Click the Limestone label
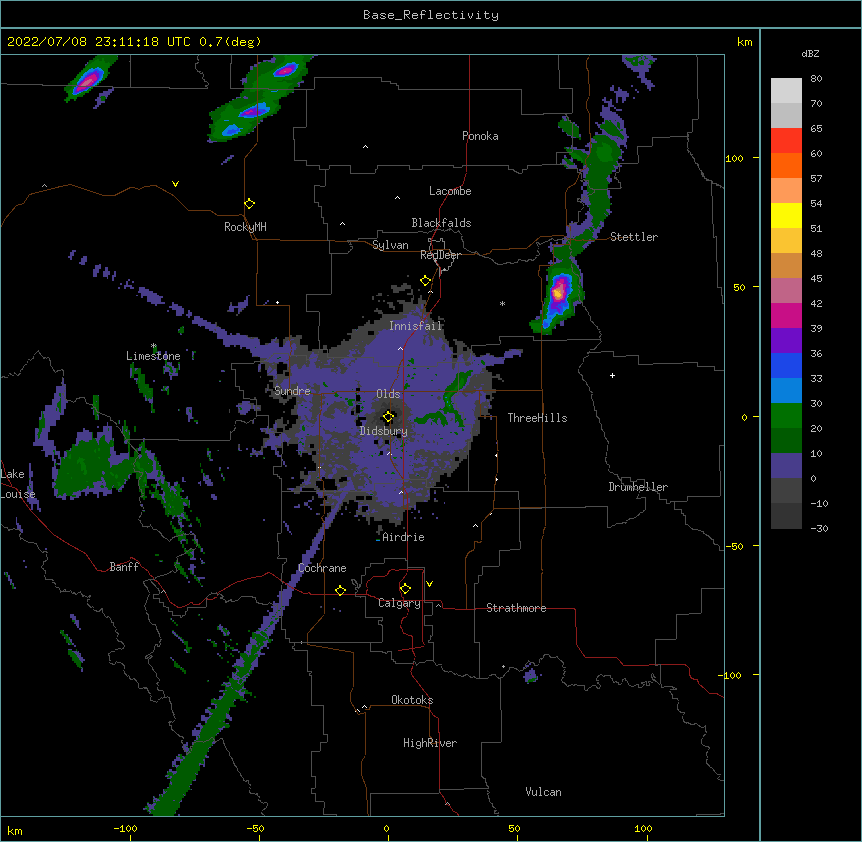Viewport: 862px width, 842px height. tap(153, 356)
